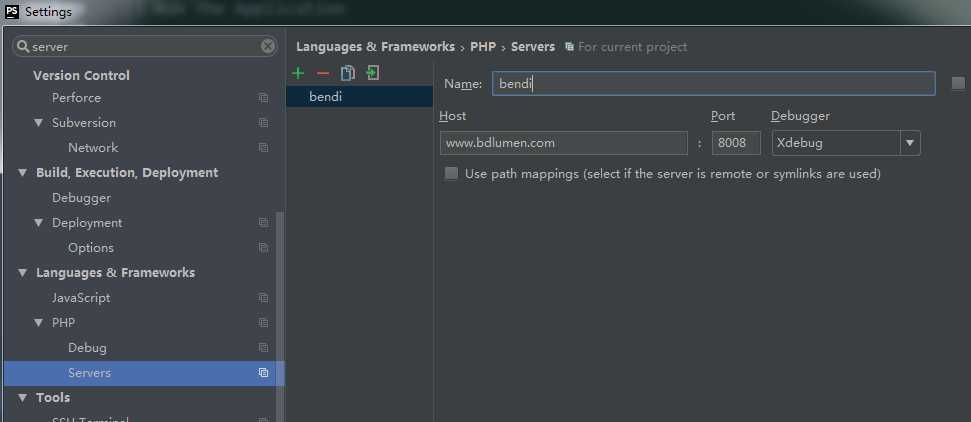Click Languages & Frameworks in breadcrumb
The image size is (971, 422).
click(375, 47)
